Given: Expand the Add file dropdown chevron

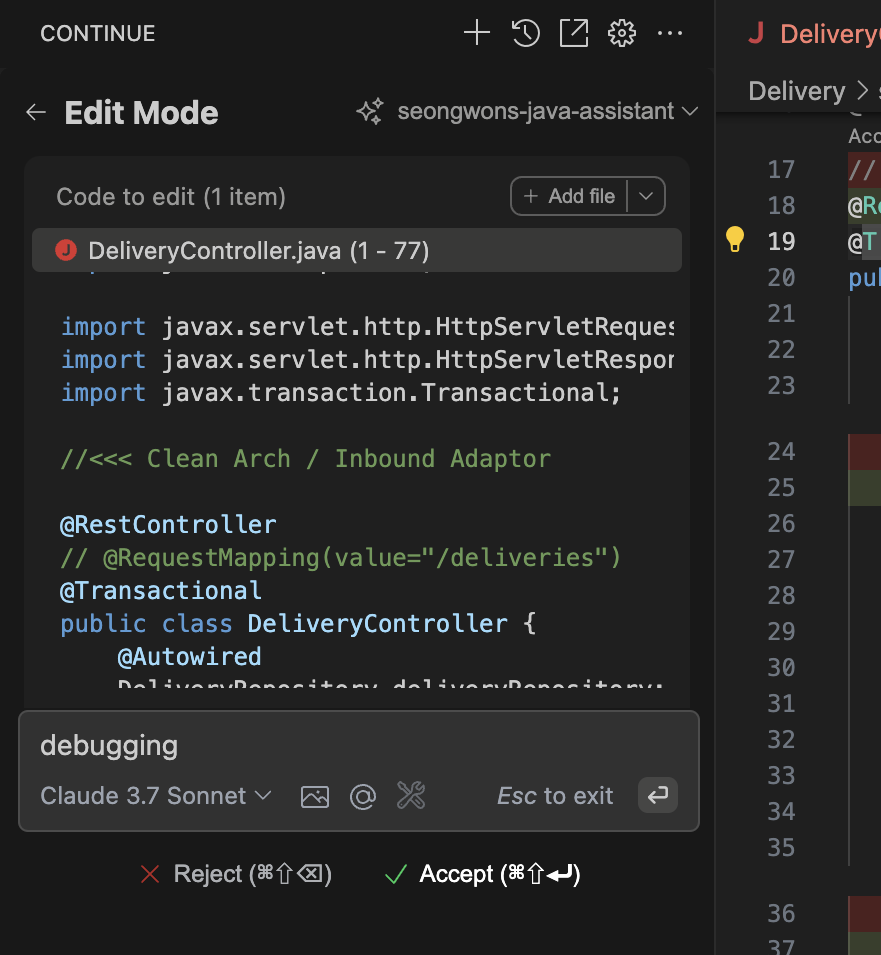Looking at the screenshot, I should pos(646,197).
